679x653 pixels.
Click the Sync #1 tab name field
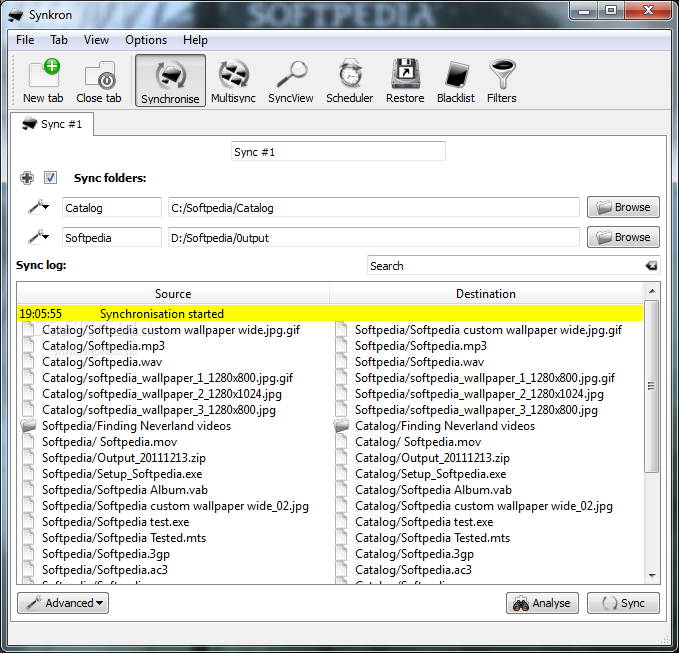click(338, 152)
